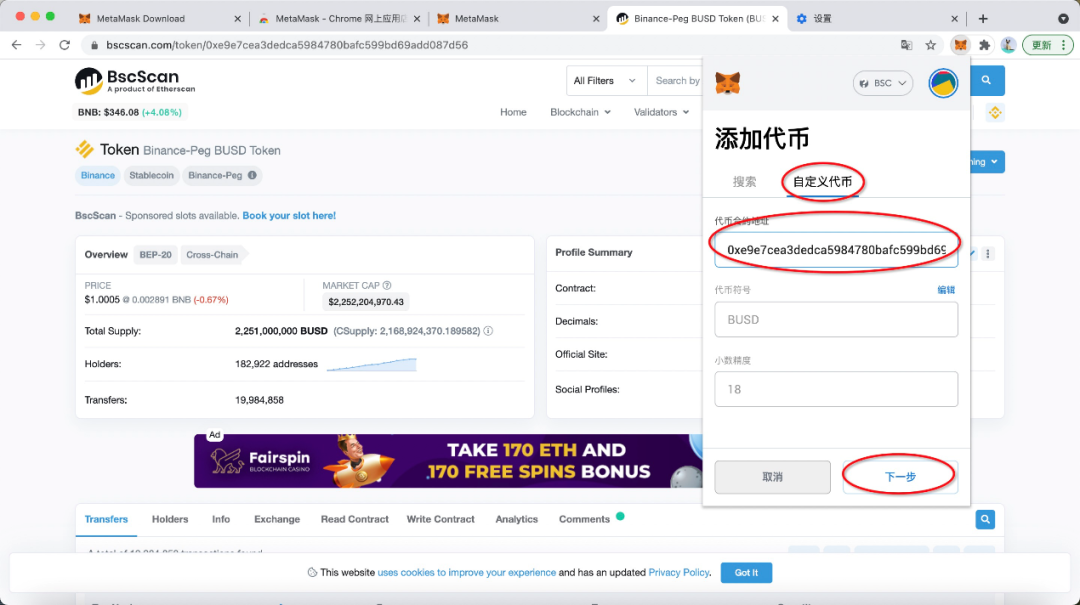
Task: Click the token contract address field
Action: 836,249
